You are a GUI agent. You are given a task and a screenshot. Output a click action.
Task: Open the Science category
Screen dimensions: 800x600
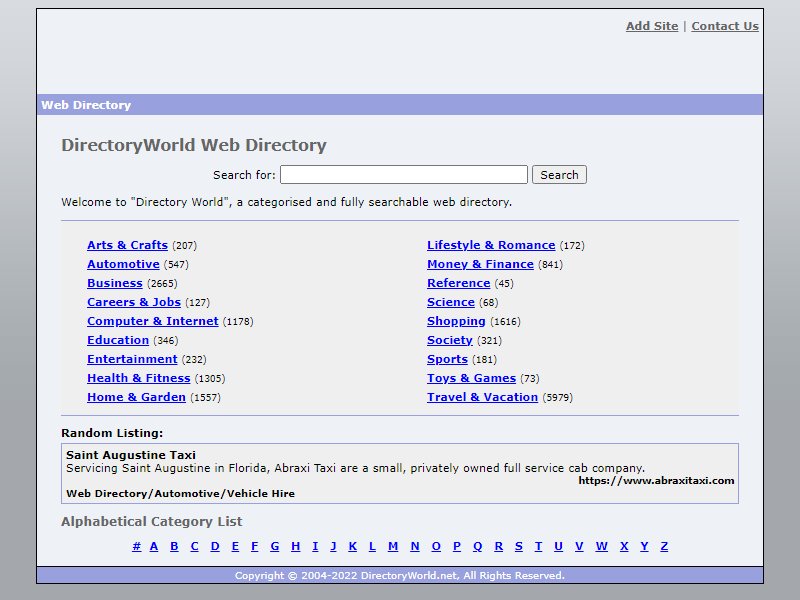tap(451, 302)
